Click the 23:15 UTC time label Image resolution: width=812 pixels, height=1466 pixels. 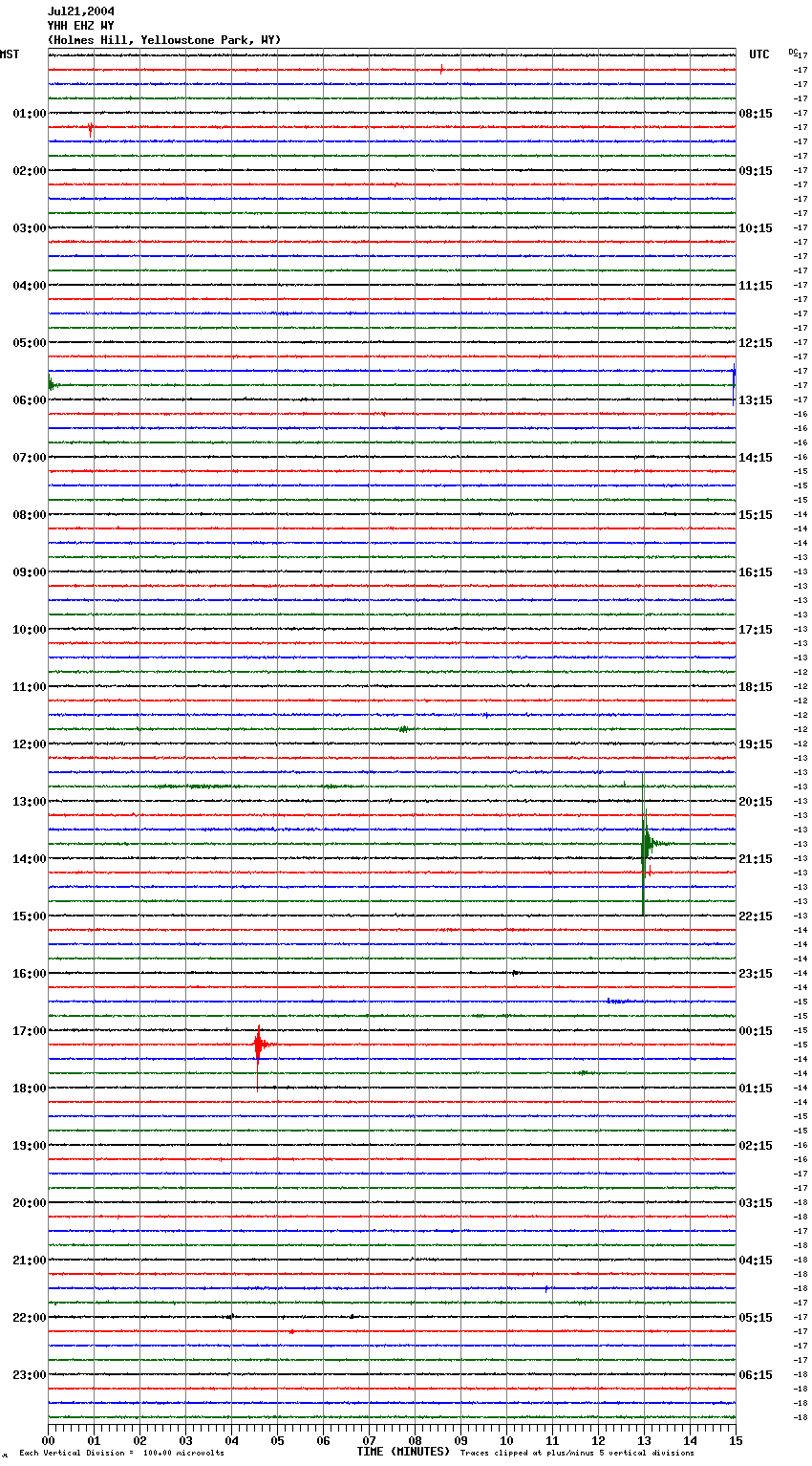(x=756, y=974)
